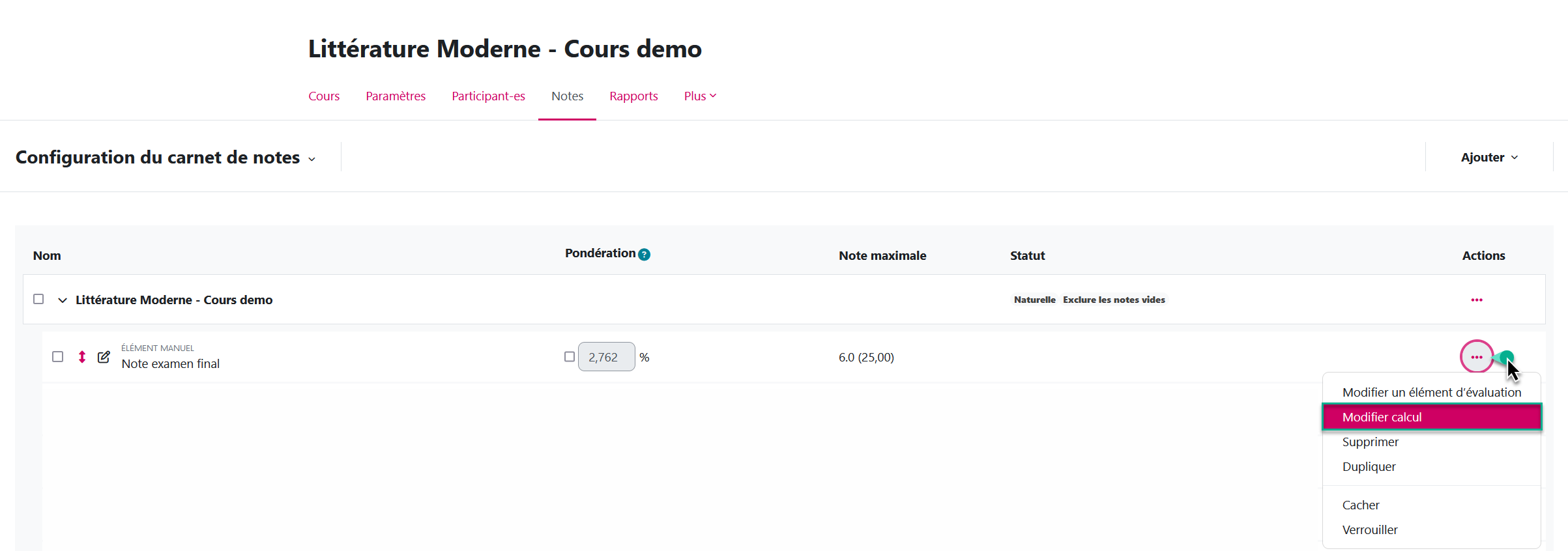The height and width of the screenshot is (551, 1568).
Task: Click the Pondération weight field showing 2,762
Action: 605,357
